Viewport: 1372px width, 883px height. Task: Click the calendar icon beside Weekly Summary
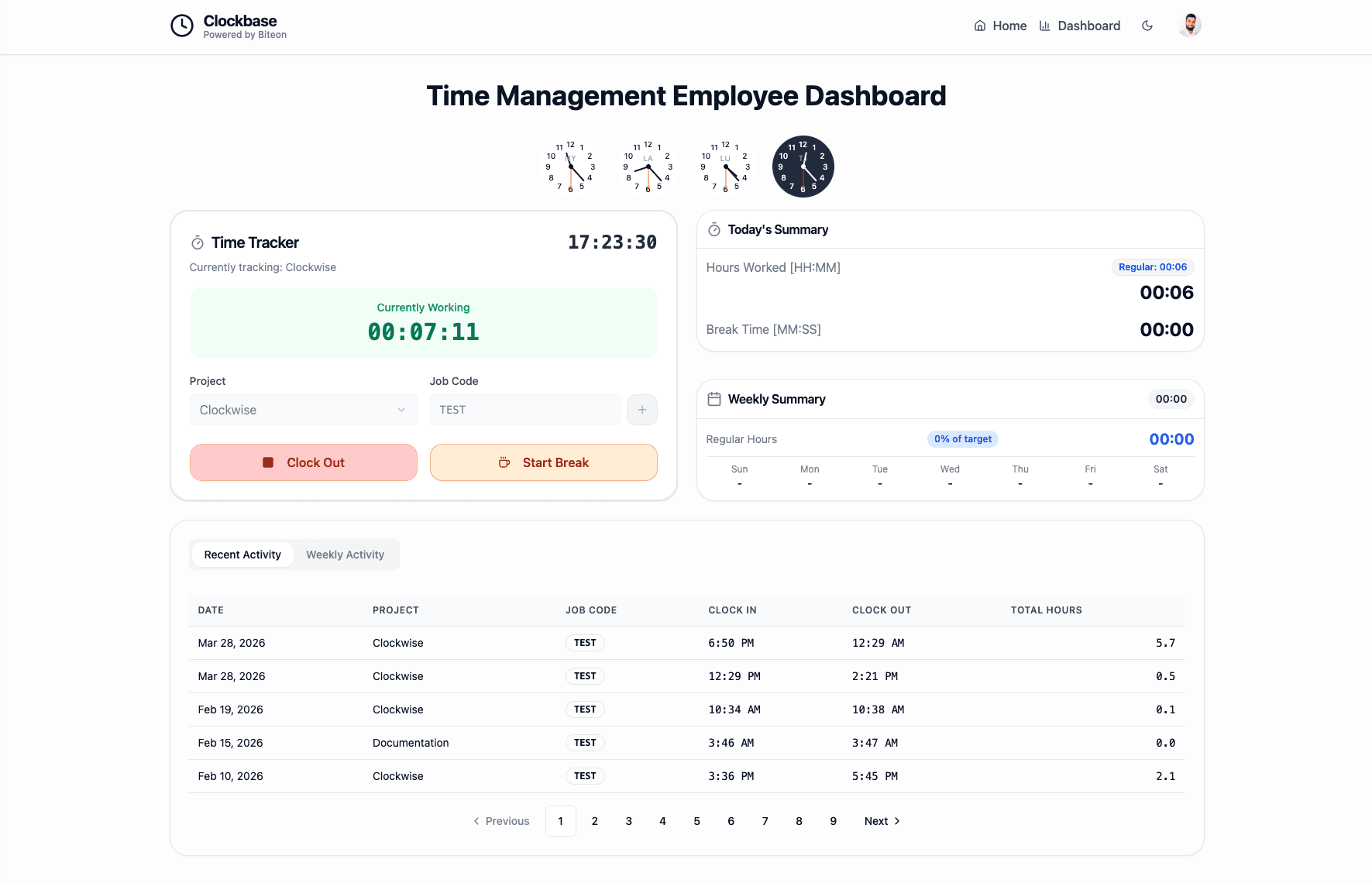point(714,399)
